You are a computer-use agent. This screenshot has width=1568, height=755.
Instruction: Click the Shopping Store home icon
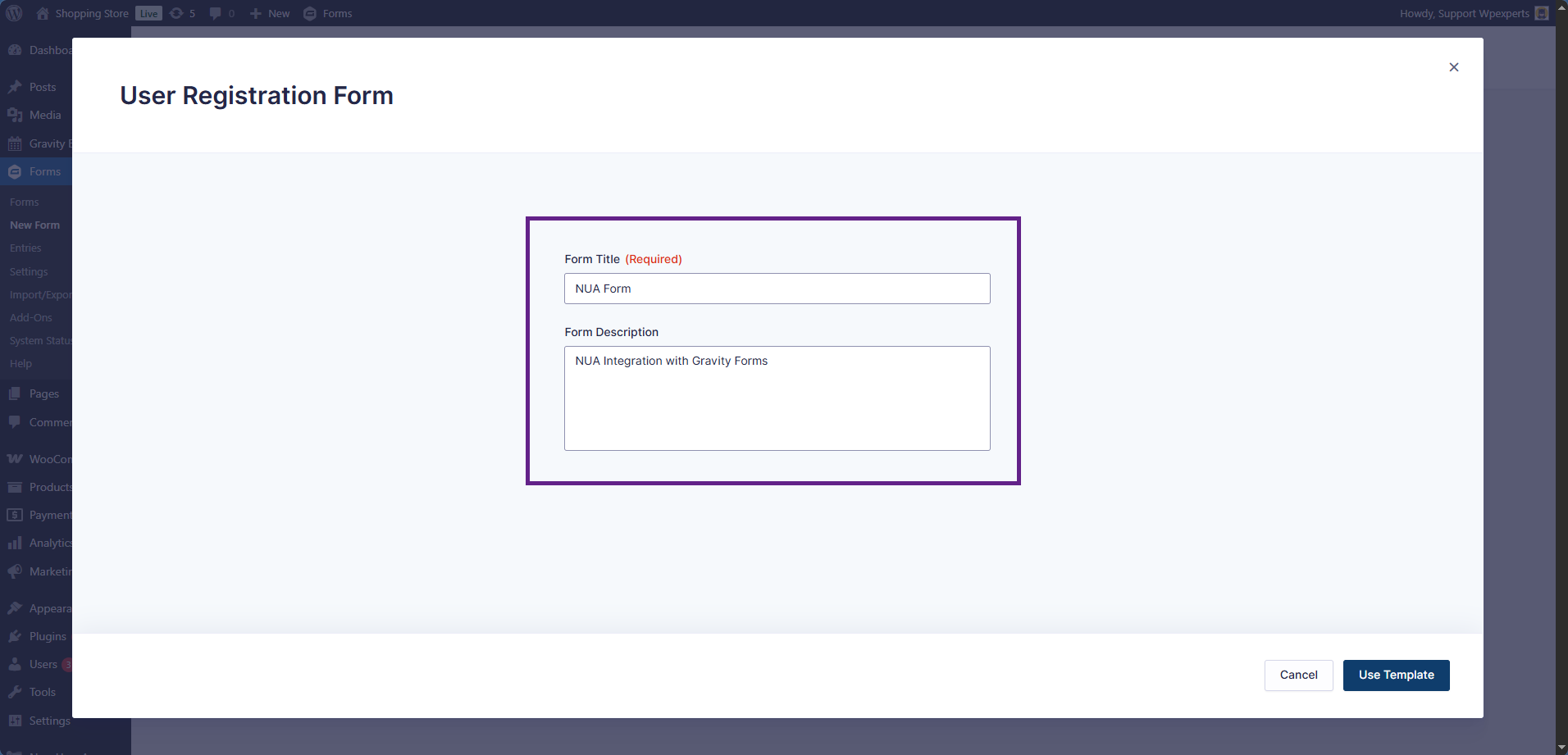(43, 13)
